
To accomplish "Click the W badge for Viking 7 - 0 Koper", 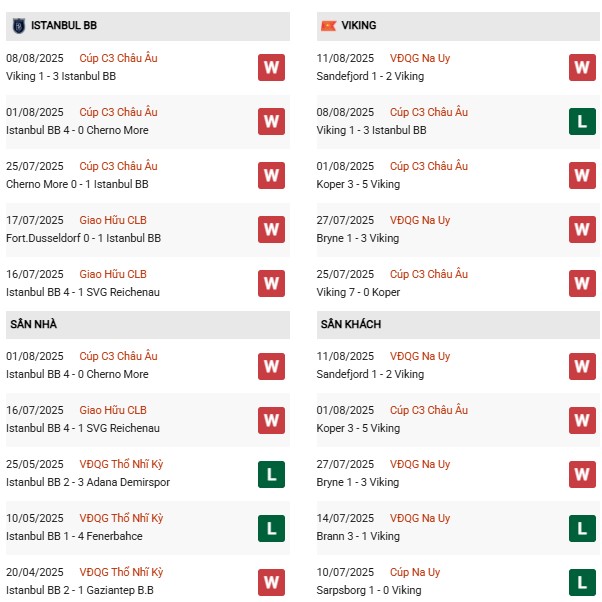I will (582, 283).
